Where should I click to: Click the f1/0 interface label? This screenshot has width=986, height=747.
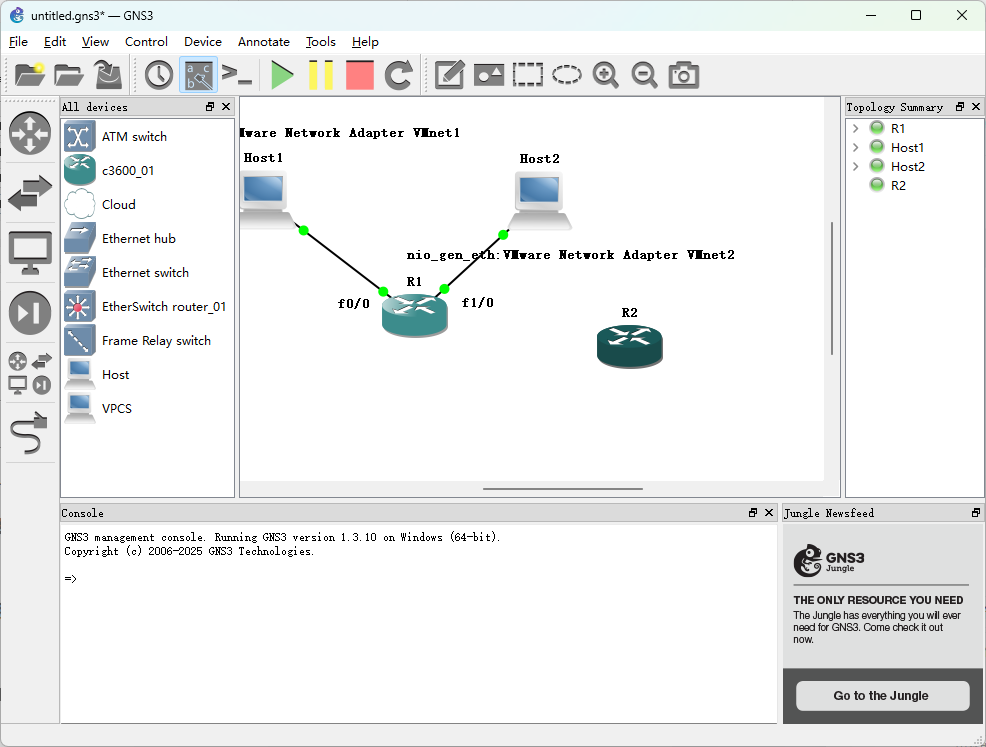click(477, 302)
